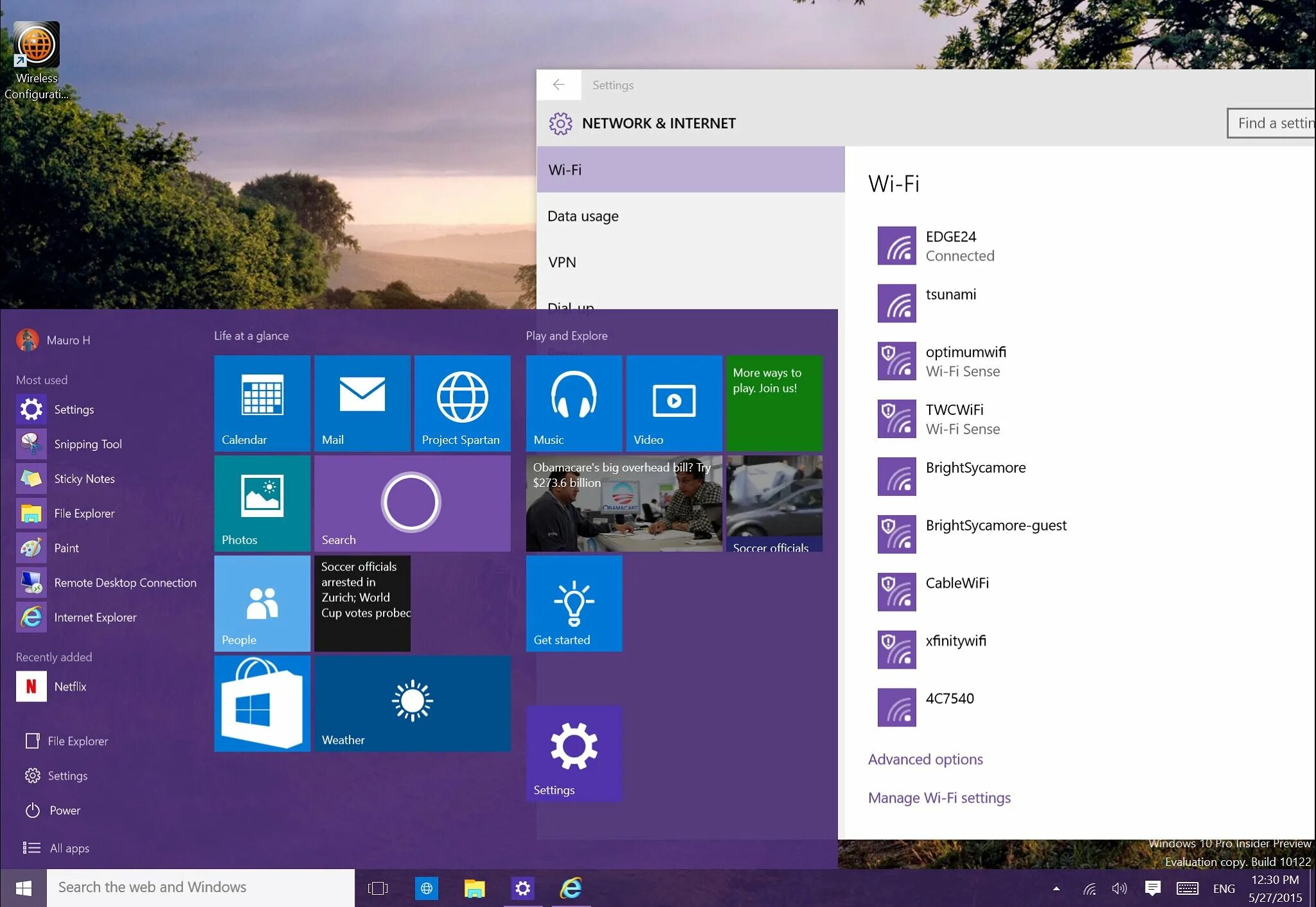Screen dimensions: 1316x907
Task: Open Snipping Tool from Most used
Action: point(87,444)
